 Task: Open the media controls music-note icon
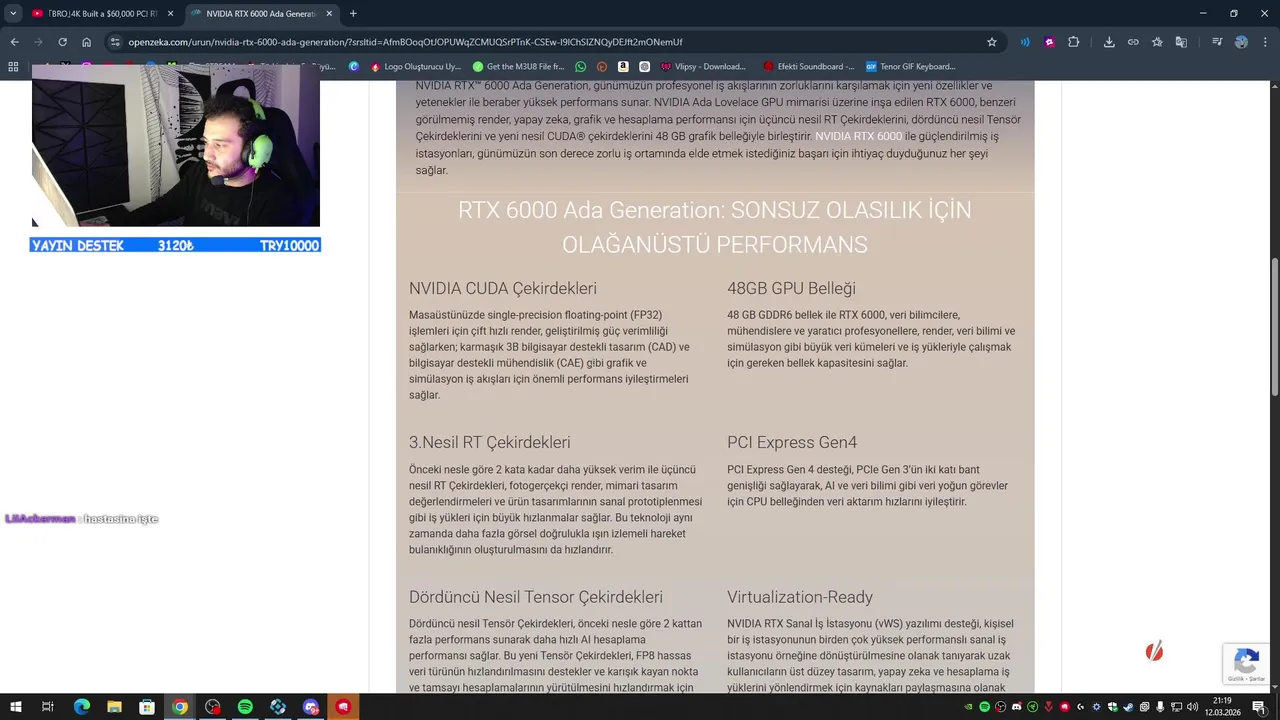(1217, 42)
